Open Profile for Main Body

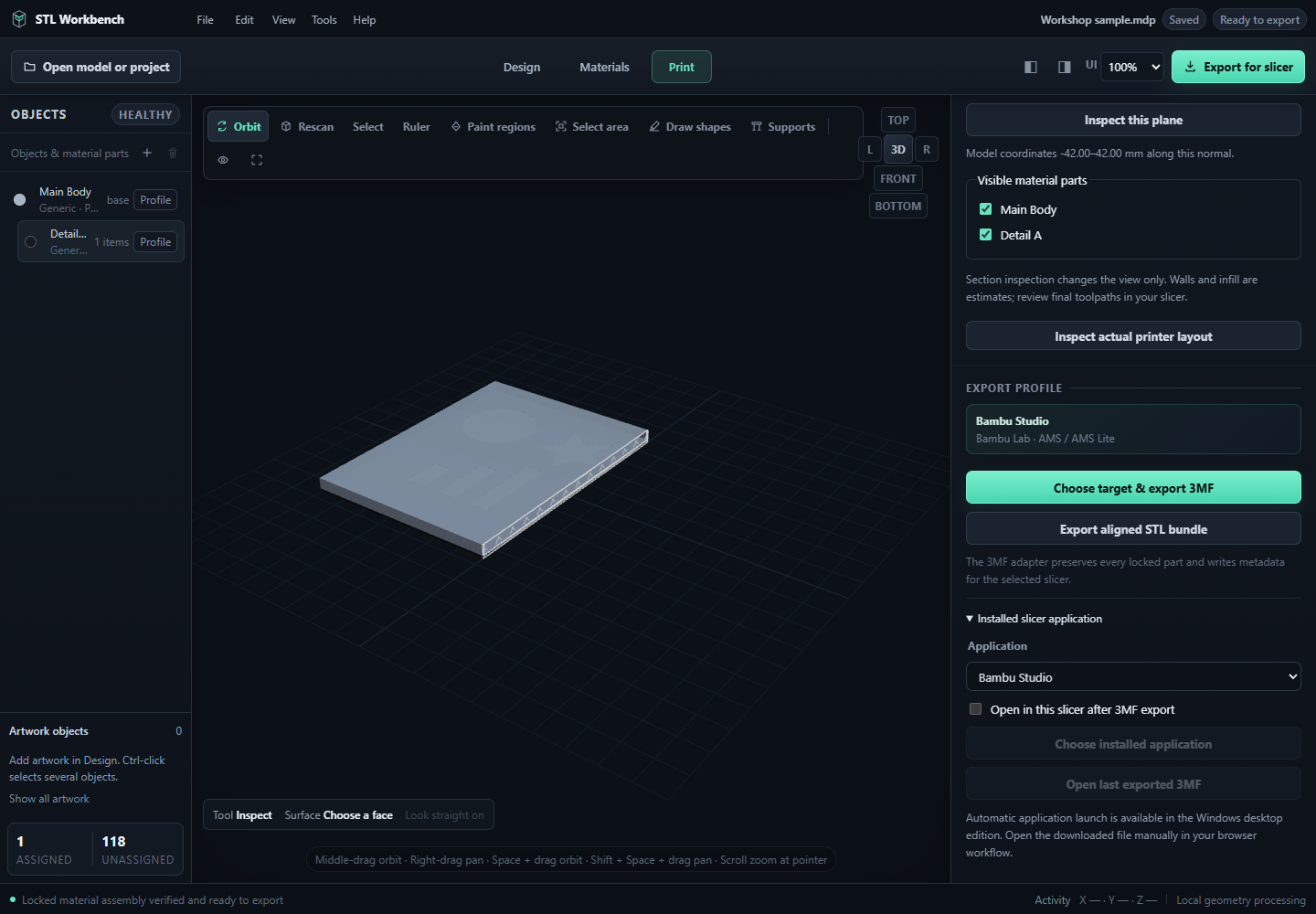click(x=155, y=200)
